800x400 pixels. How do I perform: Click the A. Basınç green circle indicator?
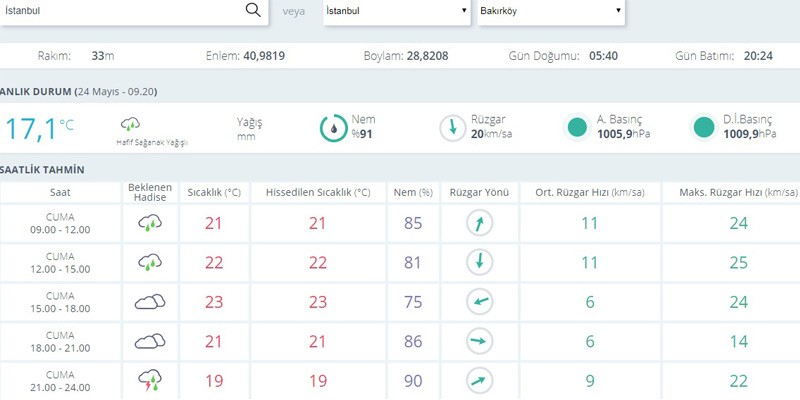point(577,127)
